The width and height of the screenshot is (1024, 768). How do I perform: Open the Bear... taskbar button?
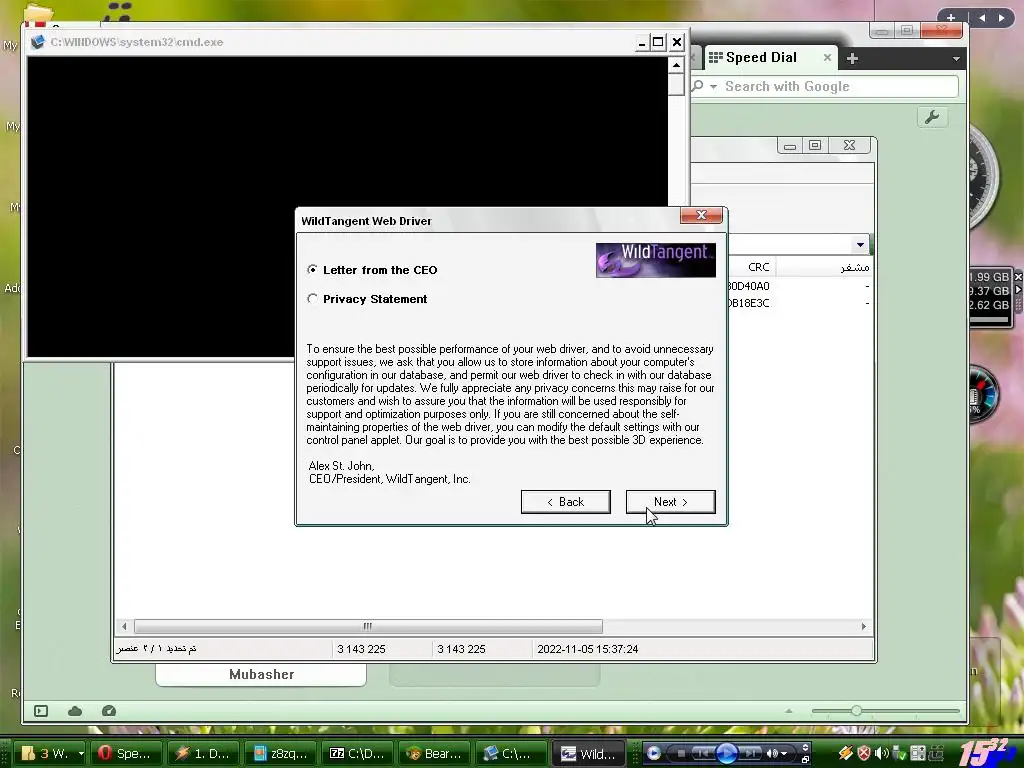[434, 753]
